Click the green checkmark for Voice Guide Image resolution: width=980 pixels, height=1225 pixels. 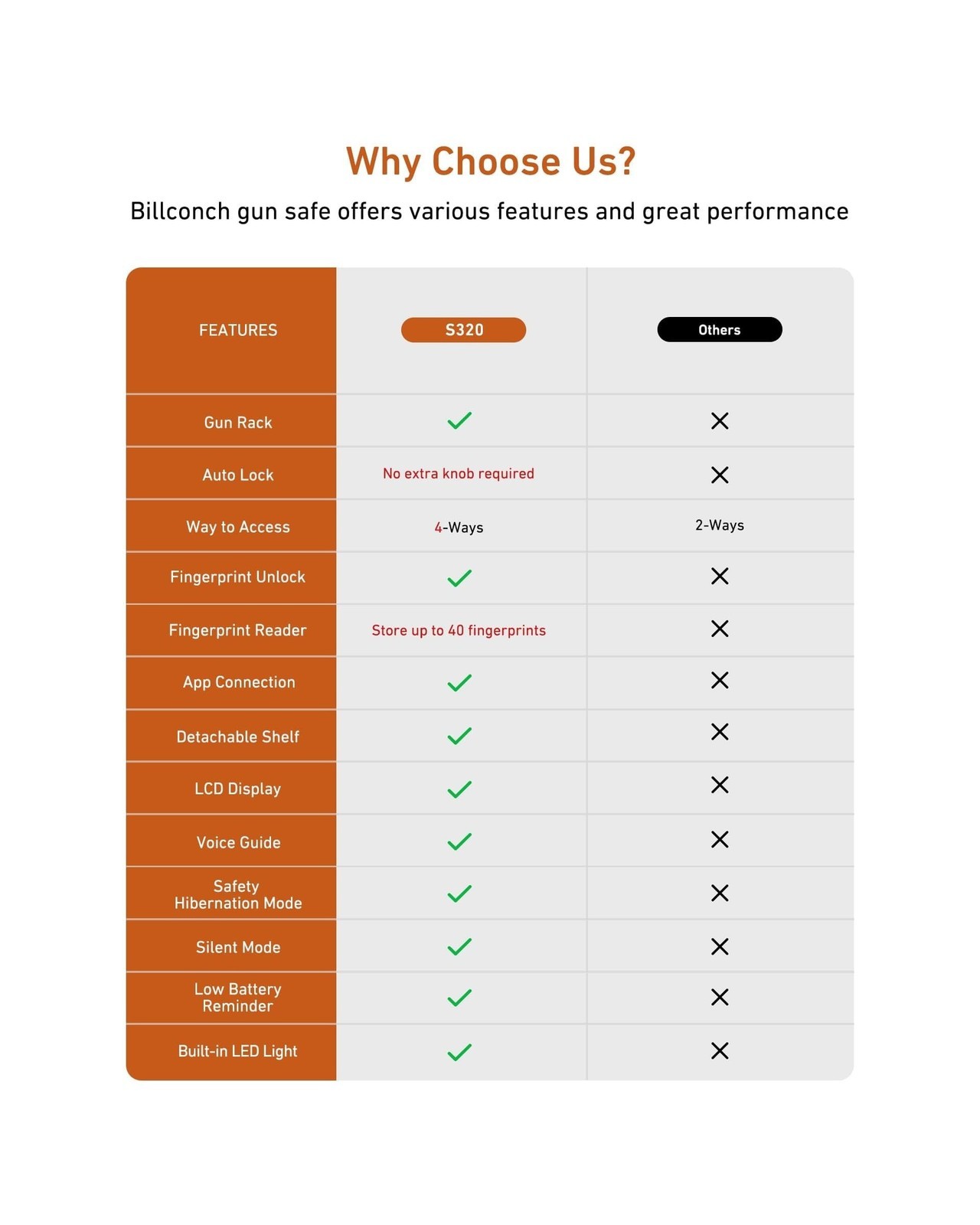click(459, 841)
